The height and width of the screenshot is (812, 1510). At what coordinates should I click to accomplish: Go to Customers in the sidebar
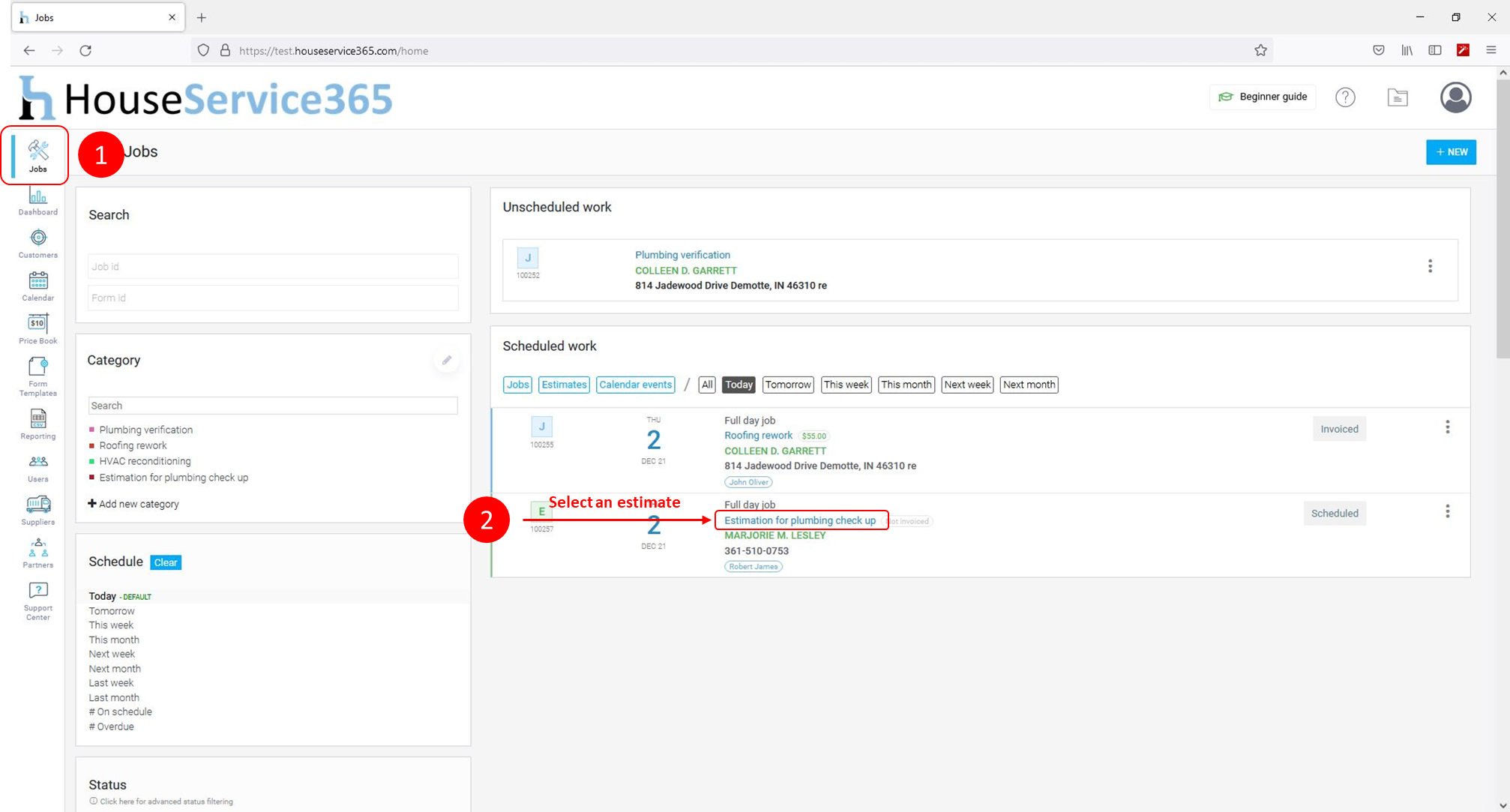37,244
